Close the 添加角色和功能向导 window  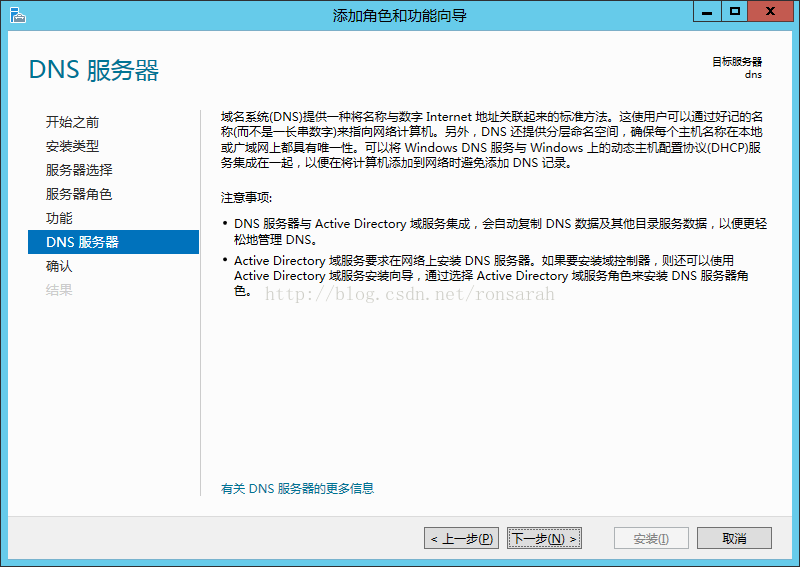[771, 12]
